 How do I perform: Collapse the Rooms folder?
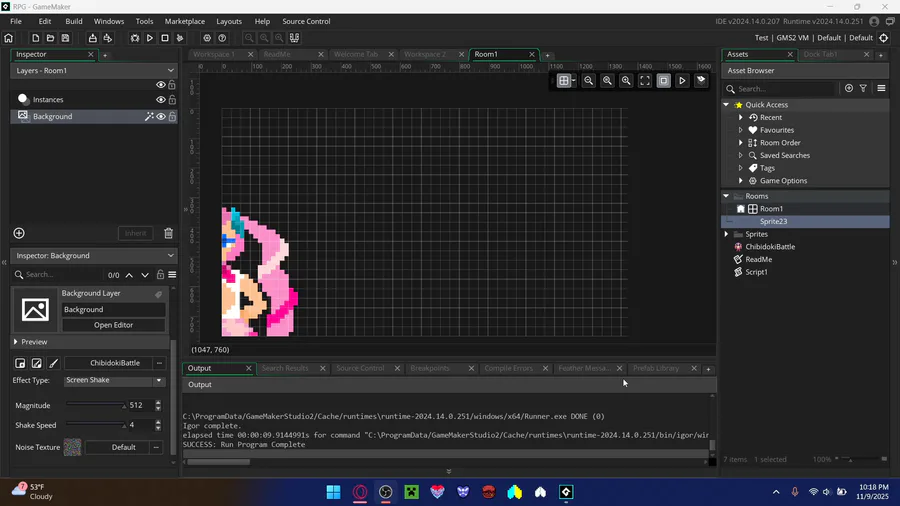(x=726, y=196)
